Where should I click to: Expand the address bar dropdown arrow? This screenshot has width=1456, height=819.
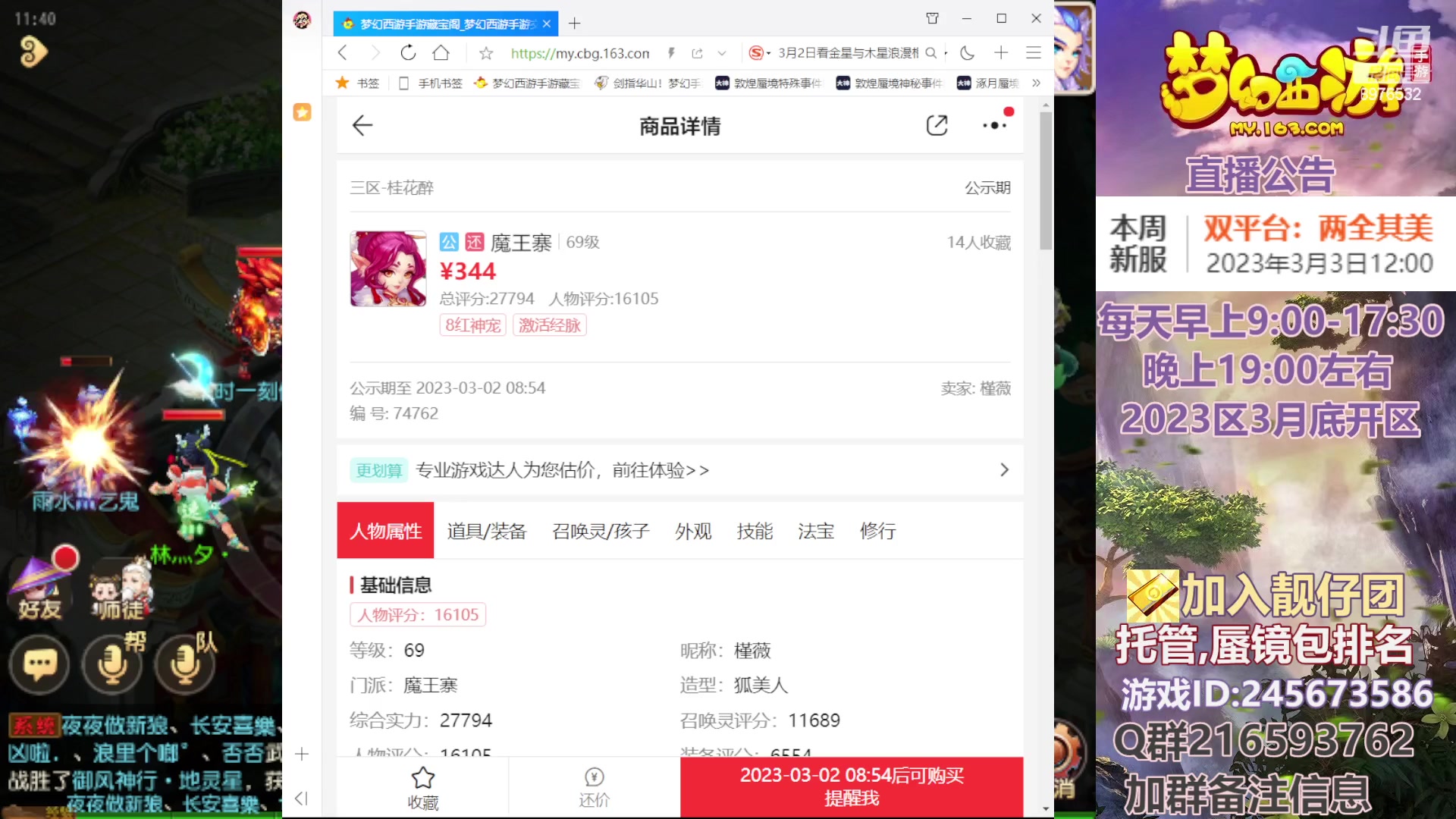(x=722, y=53)
